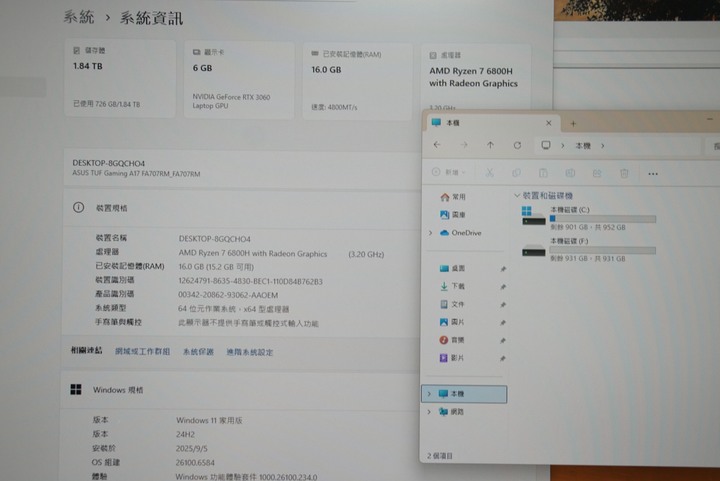Screen dimensions: 720x481
Task: Open OneDrive in the navigation pane
Action: (461, 233)
